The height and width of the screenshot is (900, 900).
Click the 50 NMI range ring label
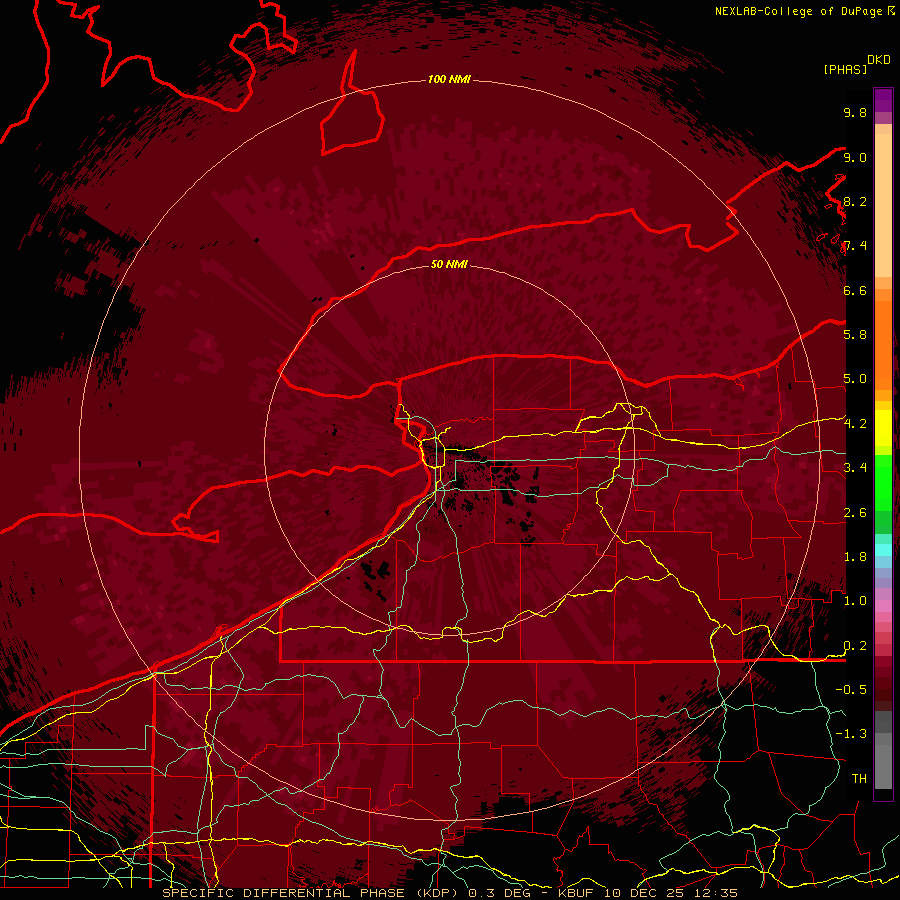coord(449,264)
